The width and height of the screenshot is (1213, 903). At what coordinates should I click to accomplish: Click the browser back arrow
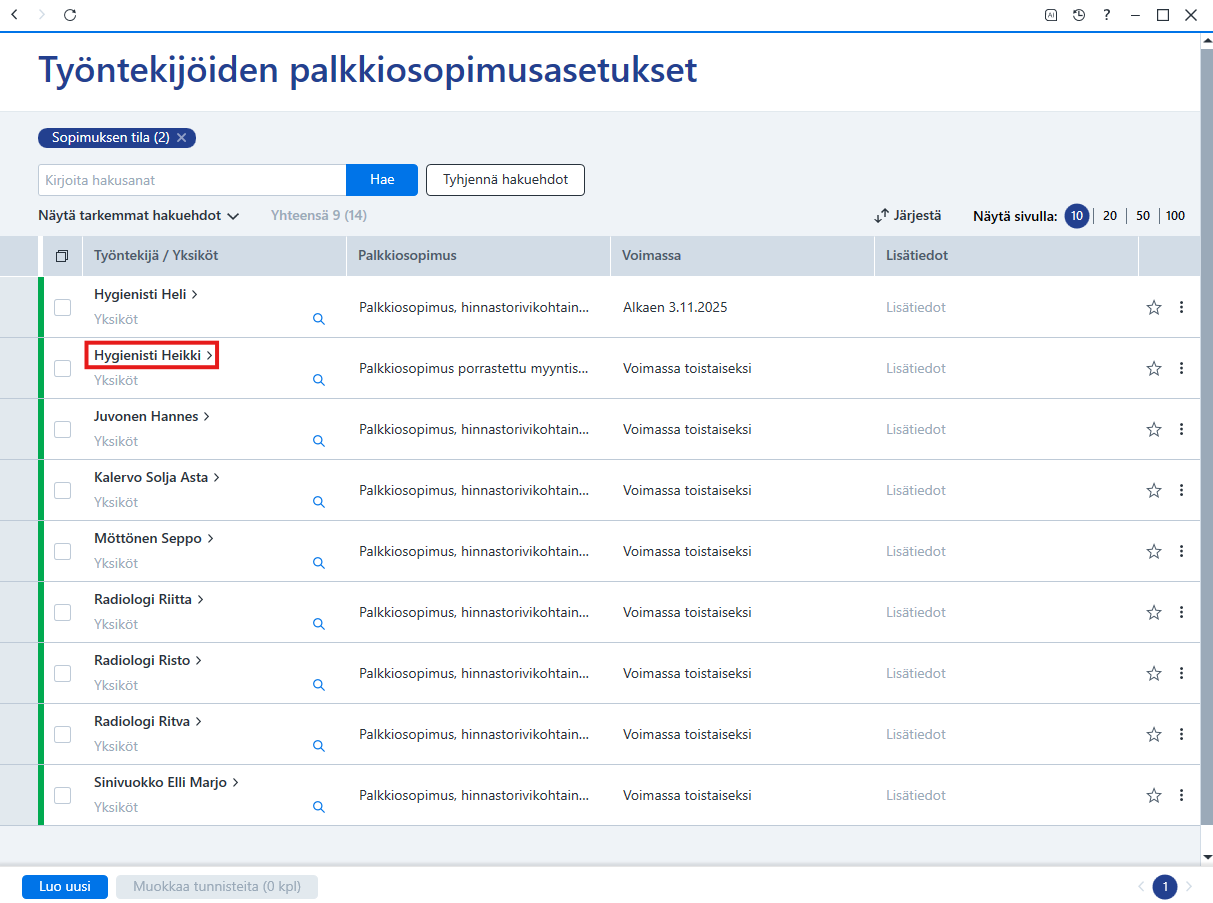(x=14, y=15)
